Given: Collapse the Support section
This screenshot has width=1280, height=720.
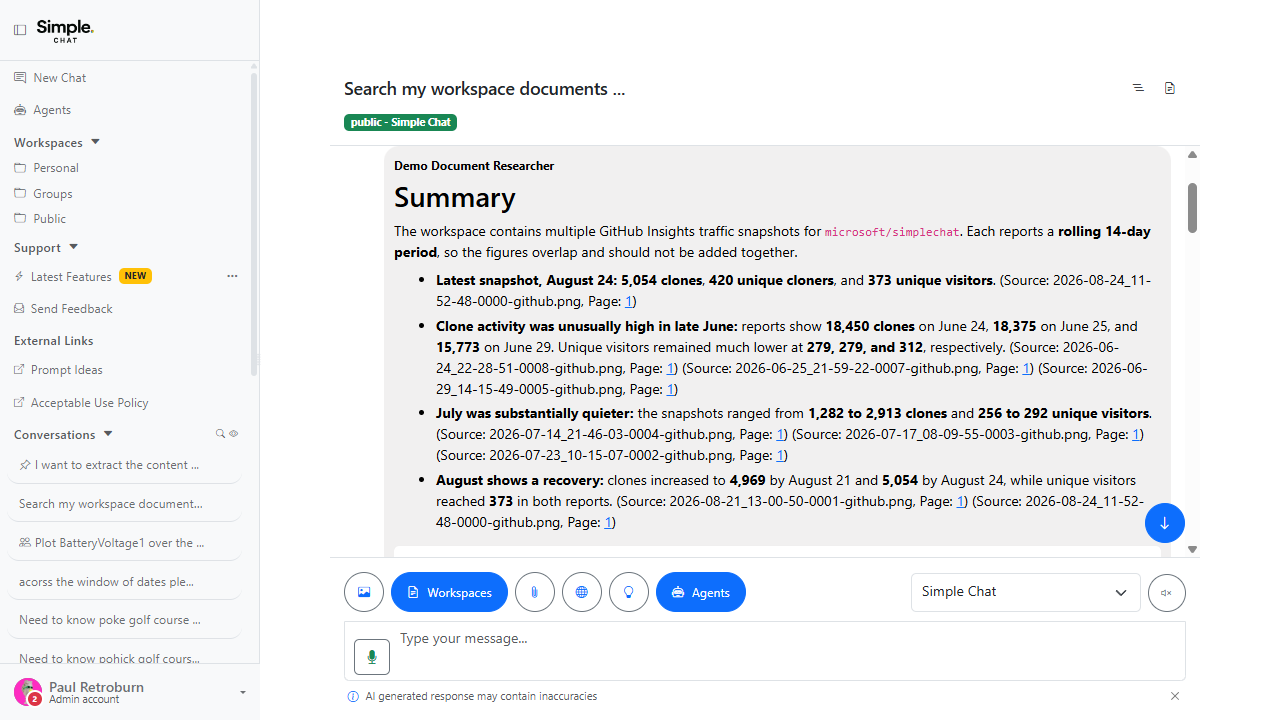Looking at the screenshot, I should pos(73,247).
